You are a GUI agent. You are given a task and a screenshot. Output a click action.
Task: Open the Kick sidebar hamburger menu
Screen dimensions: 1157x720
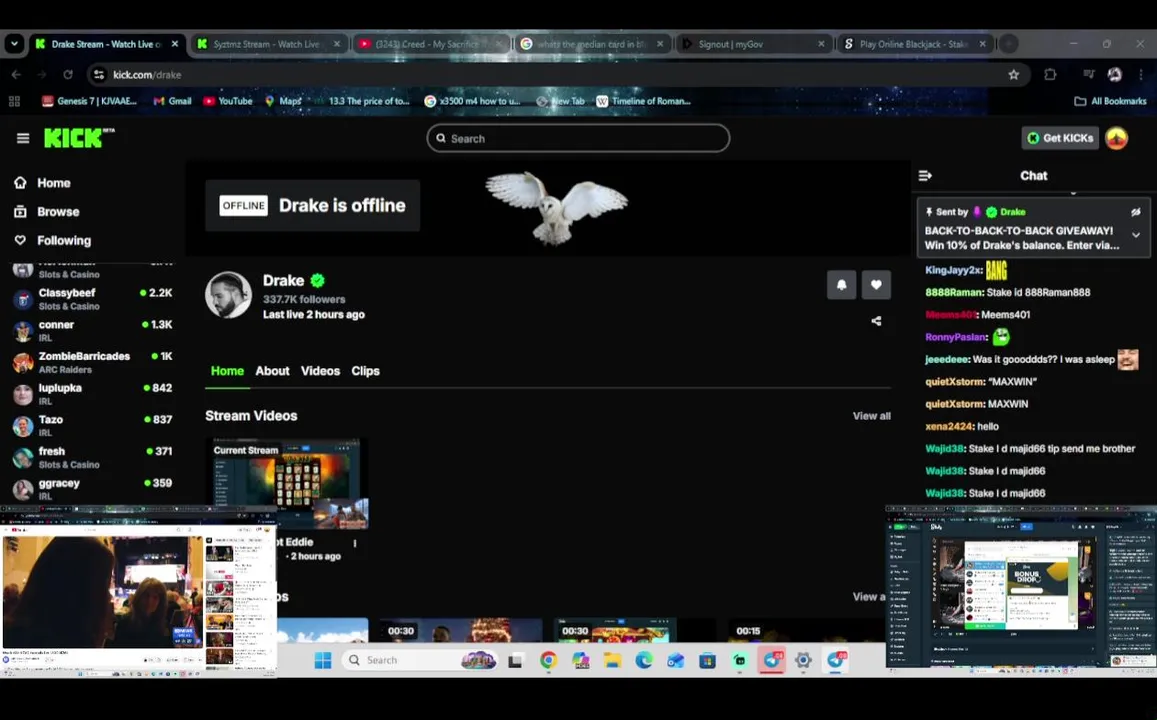pyautogui.click(x=23, y=138)
